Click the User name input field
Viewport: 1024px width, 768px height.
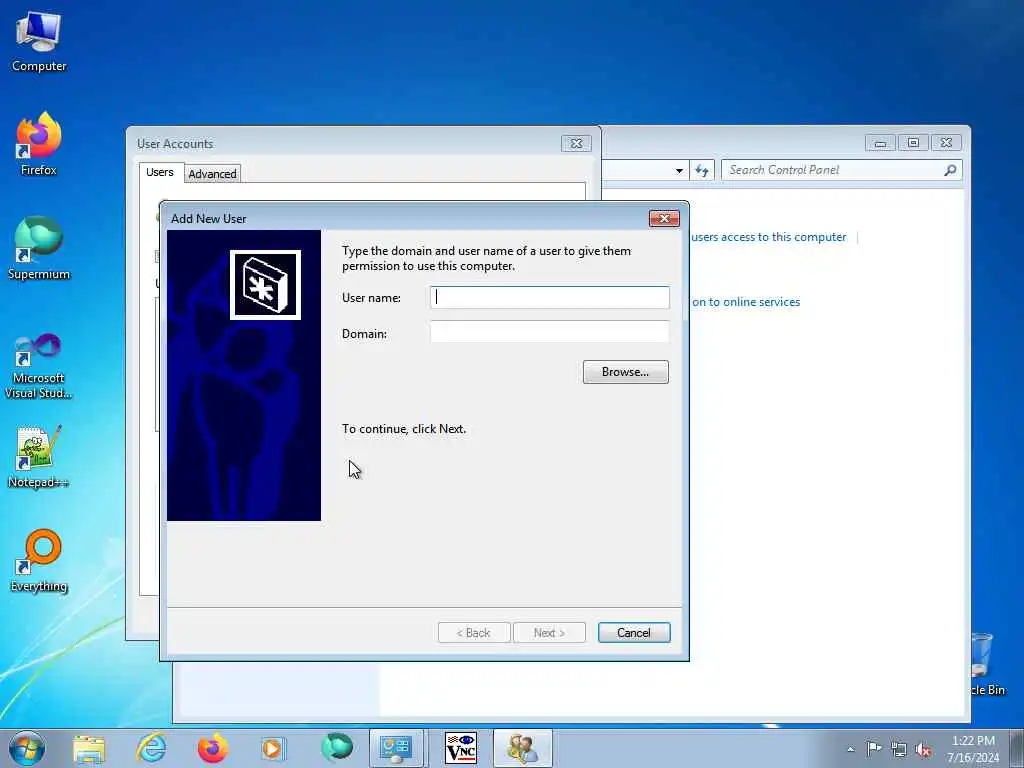(x=550, y=297)
